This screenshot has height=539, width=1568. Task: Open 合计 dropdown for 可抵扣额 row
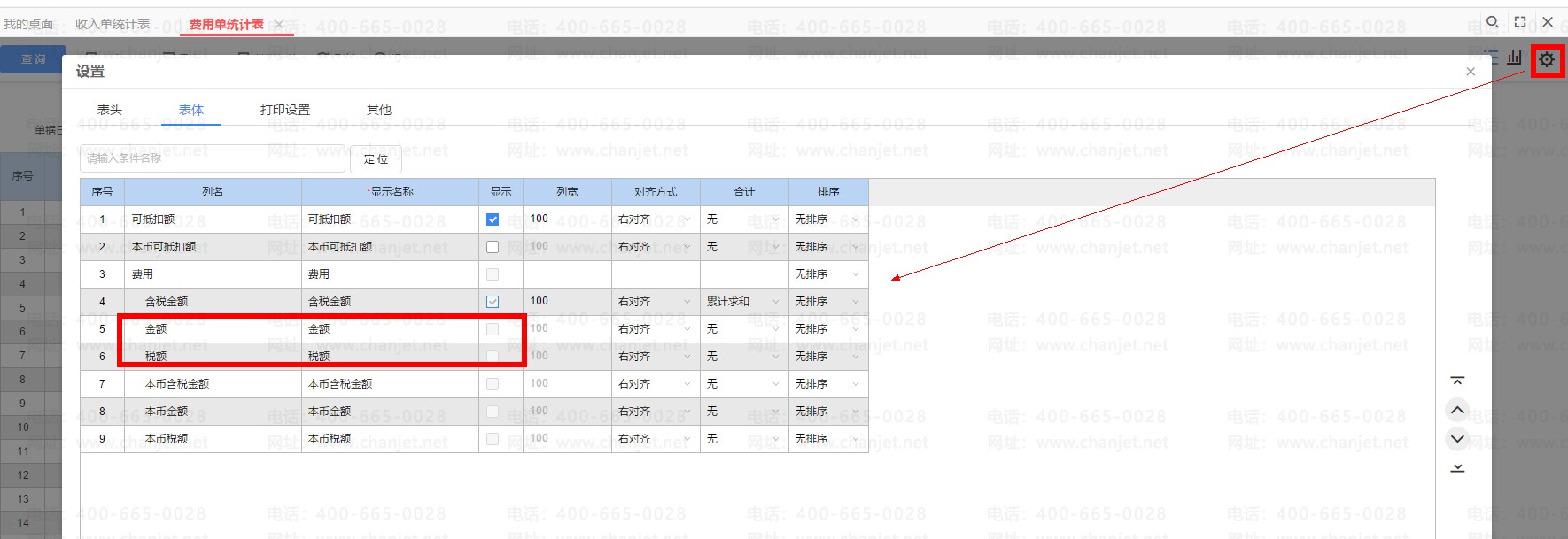tap(744, 219)
